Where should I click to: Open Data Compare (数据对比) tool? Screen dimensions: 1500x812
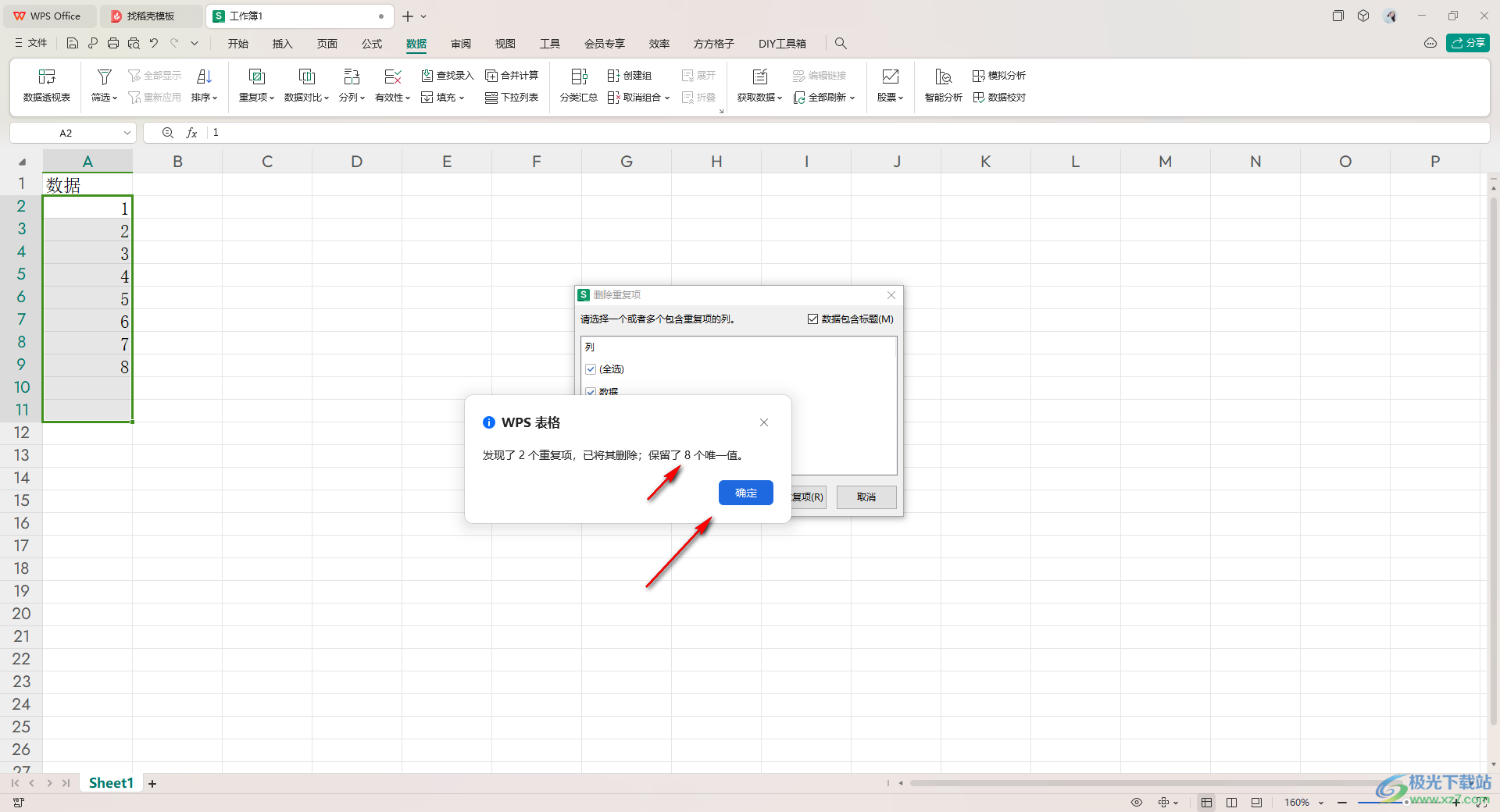click(306, 86)
